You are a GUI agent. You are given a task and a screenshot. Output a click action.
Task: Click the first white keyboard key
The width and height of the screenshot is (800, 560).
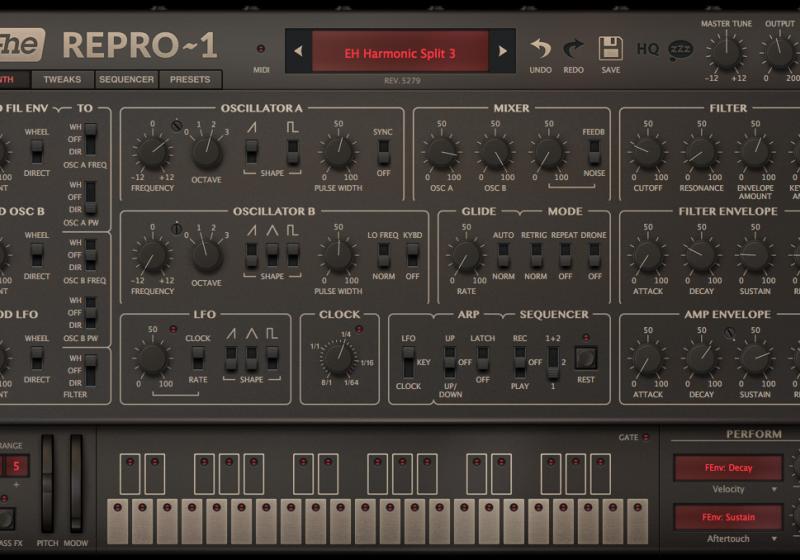(x=118, y=522)
